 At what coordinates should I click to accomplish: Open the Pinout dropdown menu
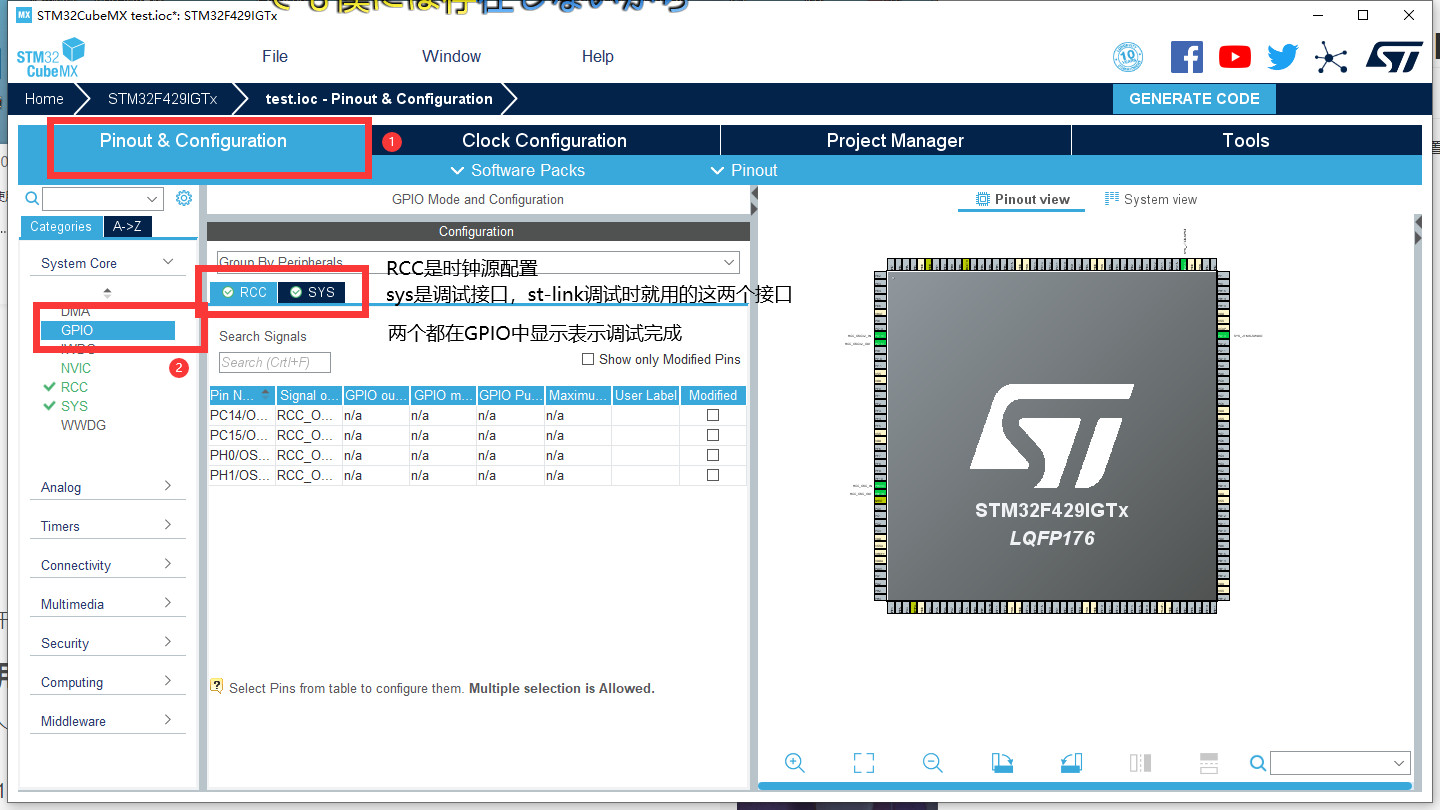[x=744, y=170]
